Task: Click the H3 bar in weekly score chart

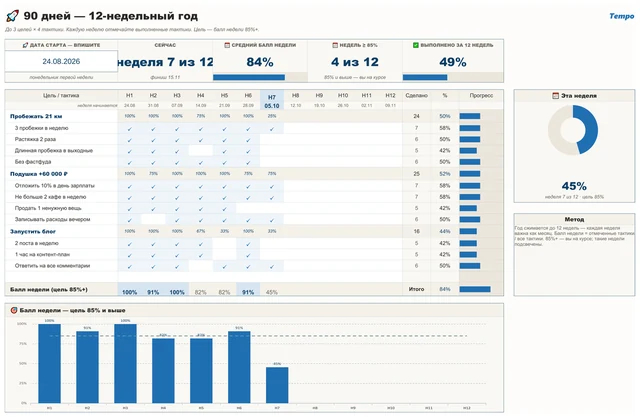Action: tap(125, 363)
